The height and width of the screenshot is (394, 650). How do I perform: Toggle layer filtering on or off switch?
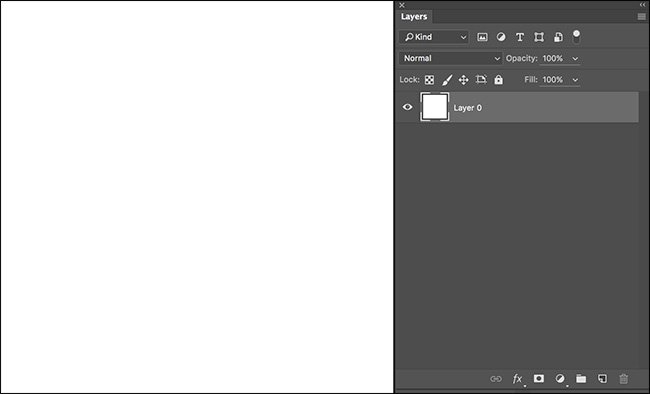(x=576, y=36)
